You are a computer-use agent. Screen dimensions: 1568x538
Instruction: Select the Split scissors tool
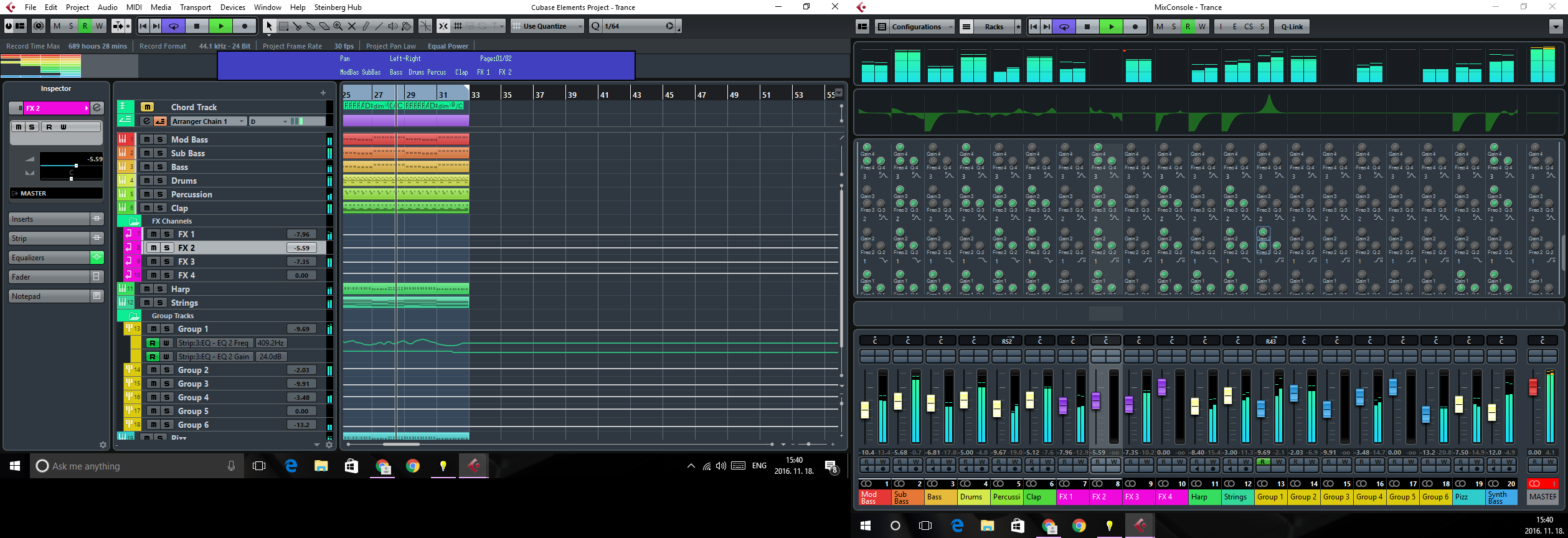click(297, 26)
